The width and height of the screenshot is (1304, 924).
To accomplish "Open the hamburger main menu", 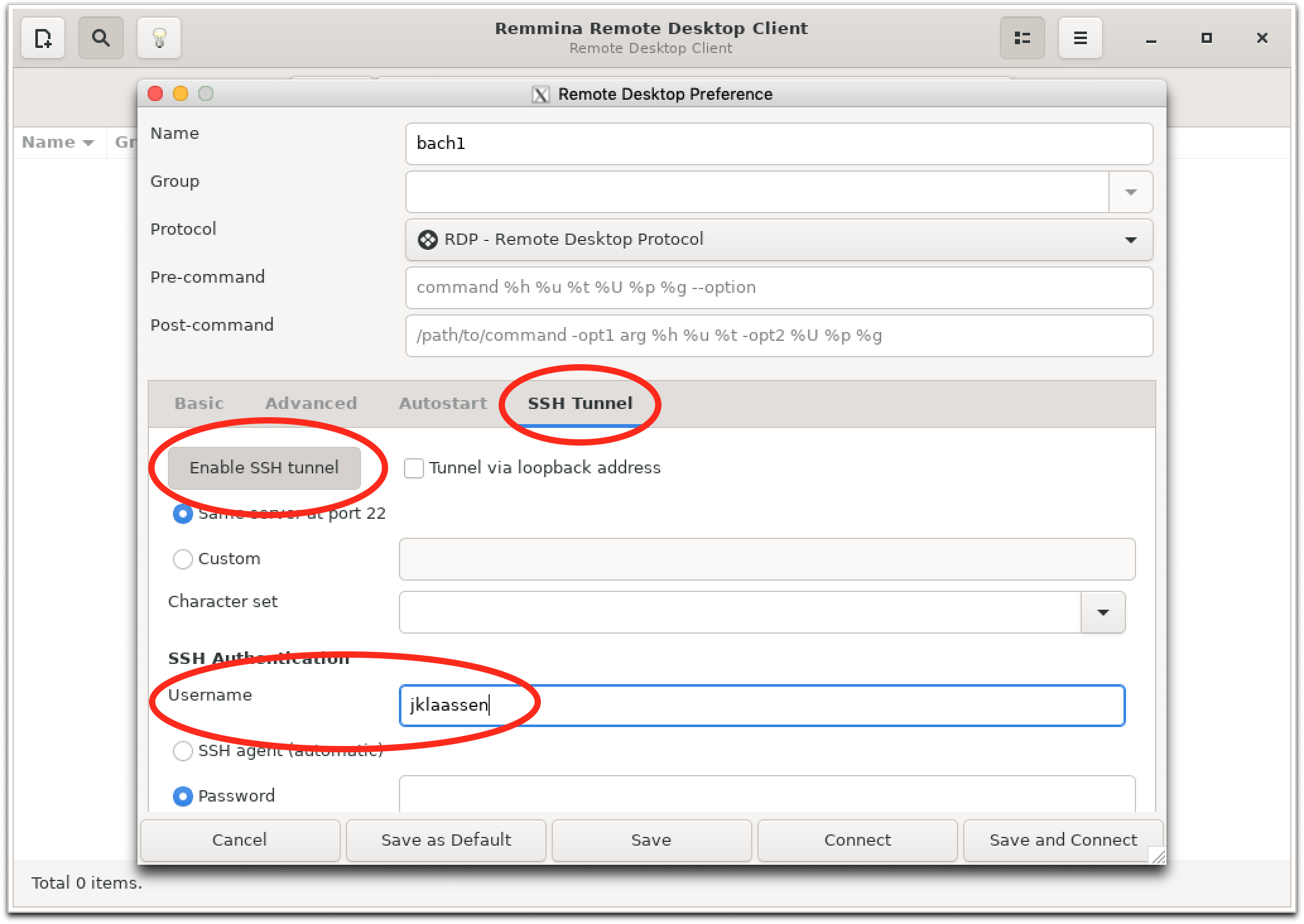I will tap(1080, 38).
